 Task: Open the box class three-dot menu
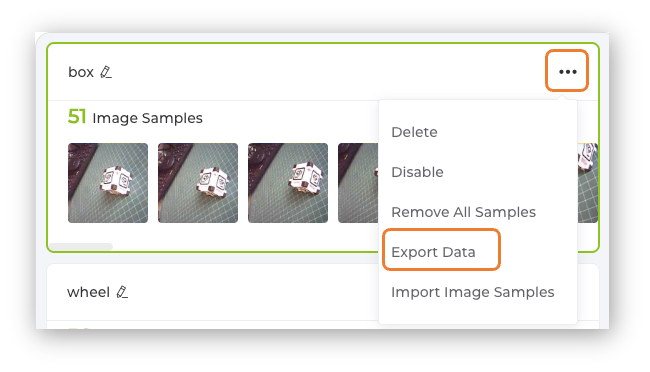[x=567, y=72]
